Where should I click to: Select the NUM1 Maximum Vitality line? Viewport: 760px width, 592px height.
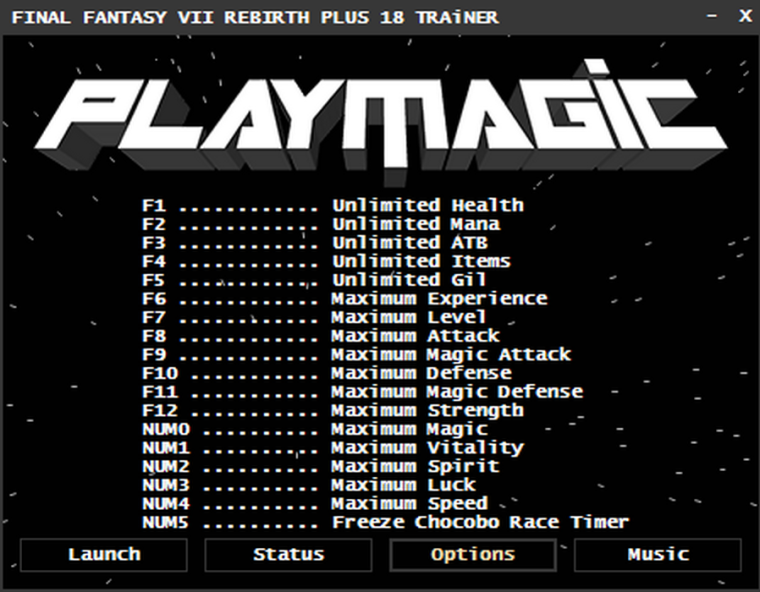click(333, 448)
